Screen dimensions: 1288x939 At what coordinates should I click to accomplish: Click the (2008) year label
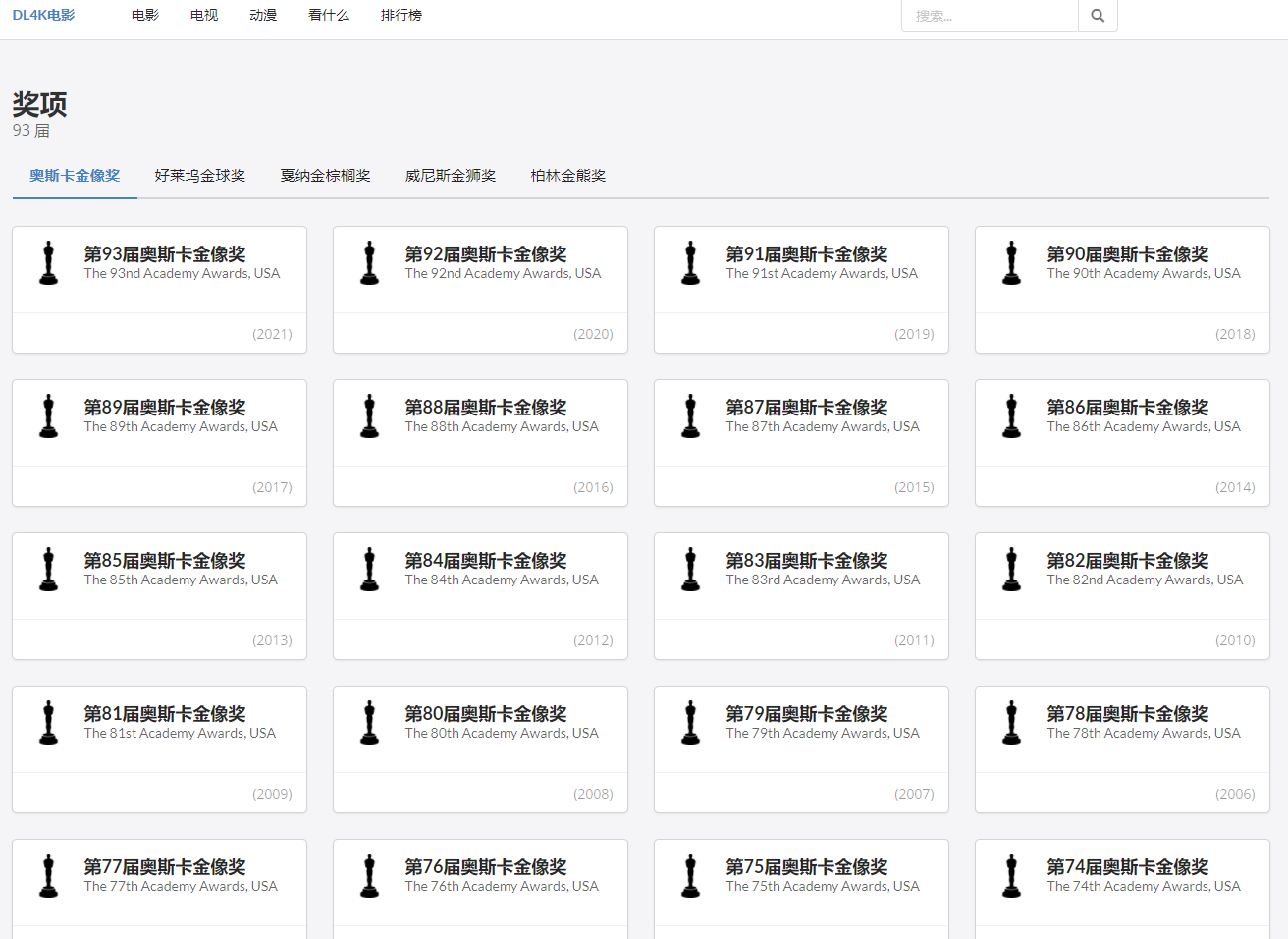tap(593, 794)
